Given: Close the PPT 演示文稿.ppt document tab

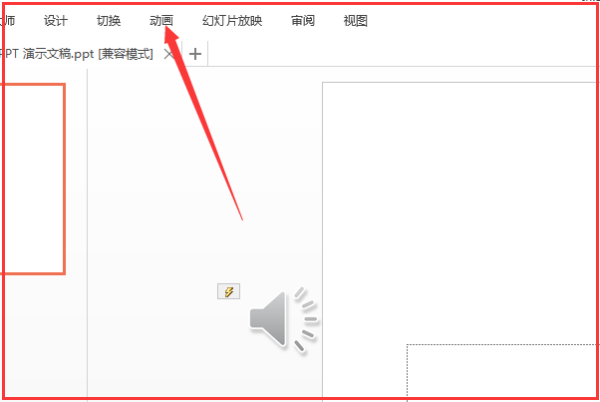Looking at the screenshot, I should 169,54.
